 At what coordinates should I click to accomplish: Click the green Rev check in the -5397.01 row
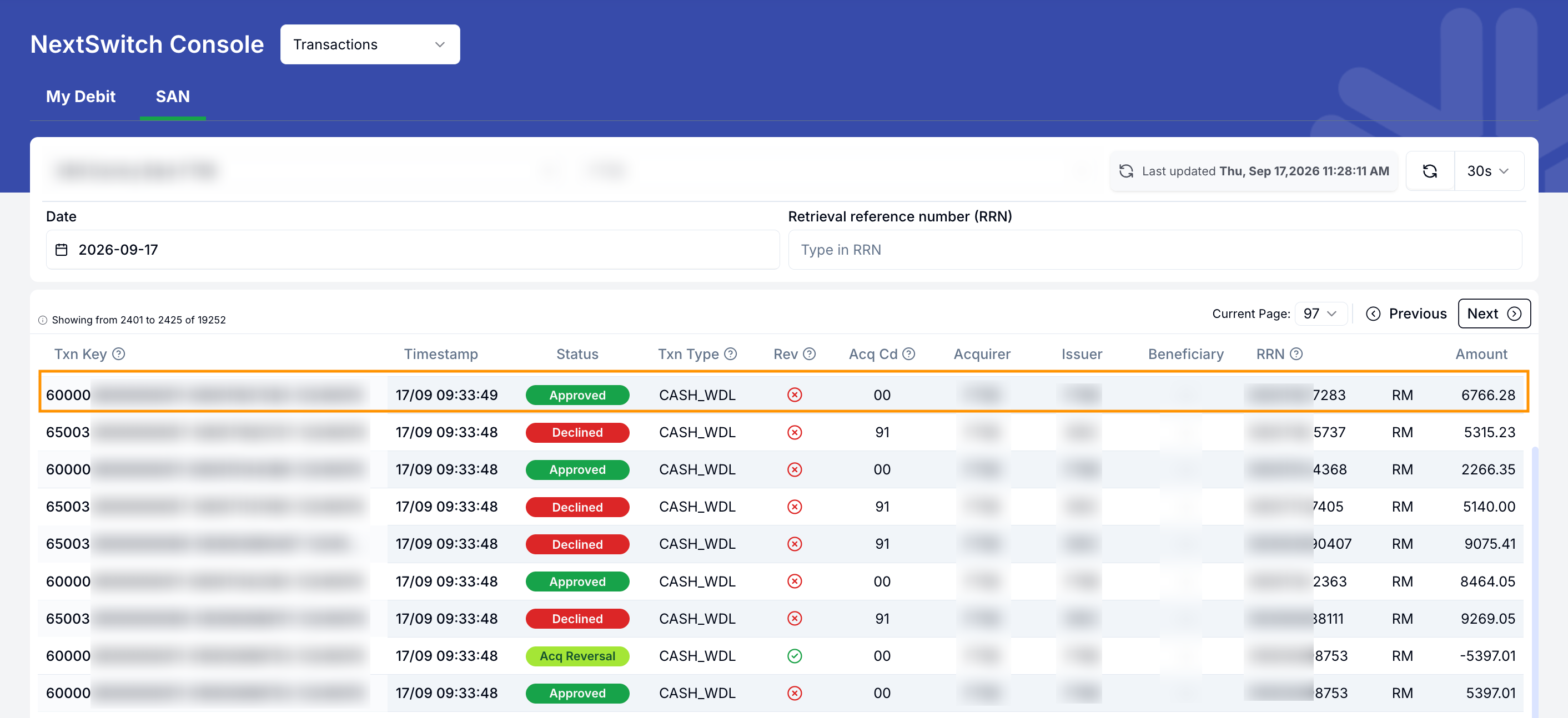[x=795, y=655]
